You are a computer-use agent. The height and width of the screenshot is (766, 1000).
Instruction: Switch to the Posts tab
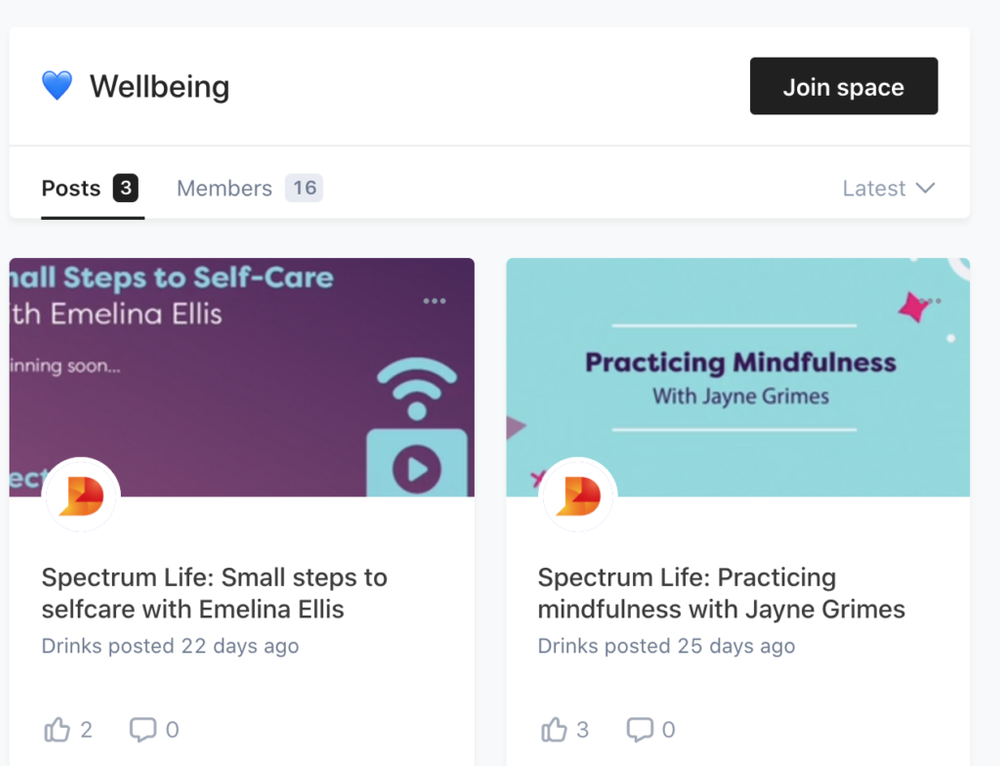tap(90, 188)
